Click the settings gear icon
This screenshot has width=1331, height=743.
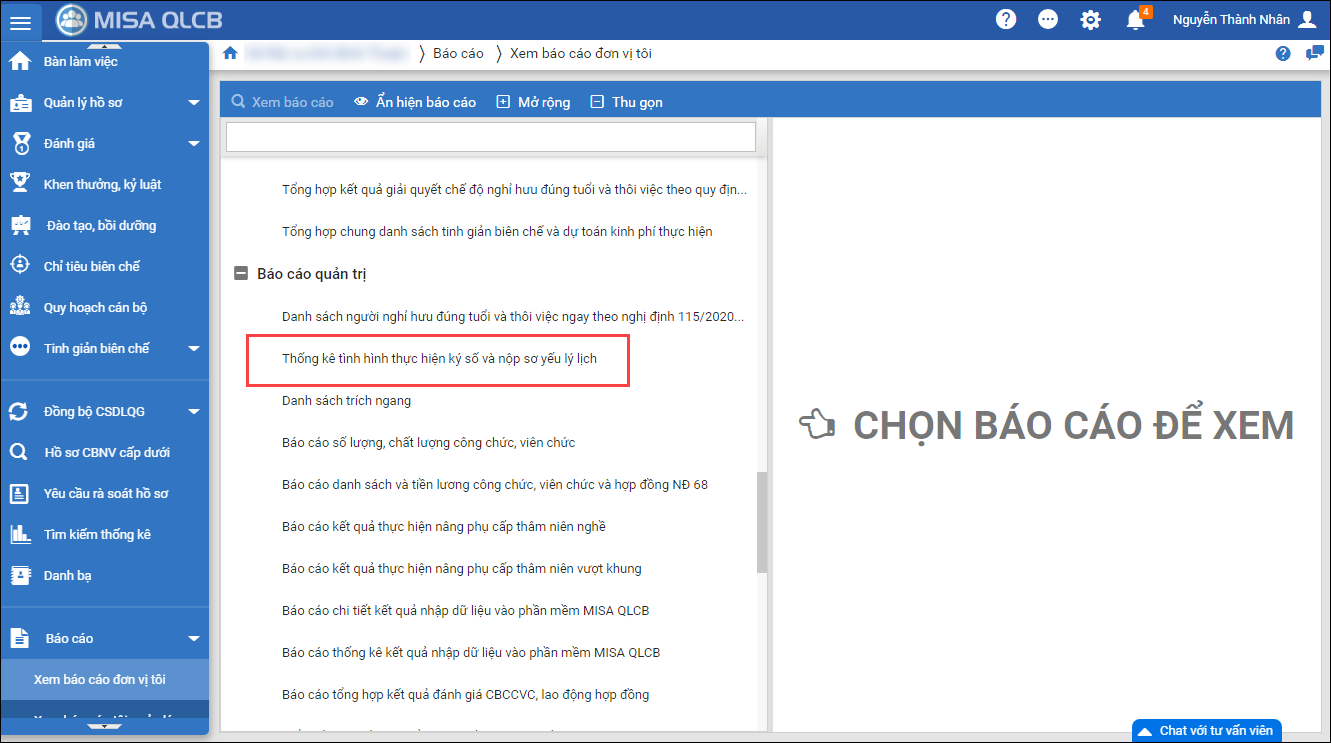click(1091, 19)
